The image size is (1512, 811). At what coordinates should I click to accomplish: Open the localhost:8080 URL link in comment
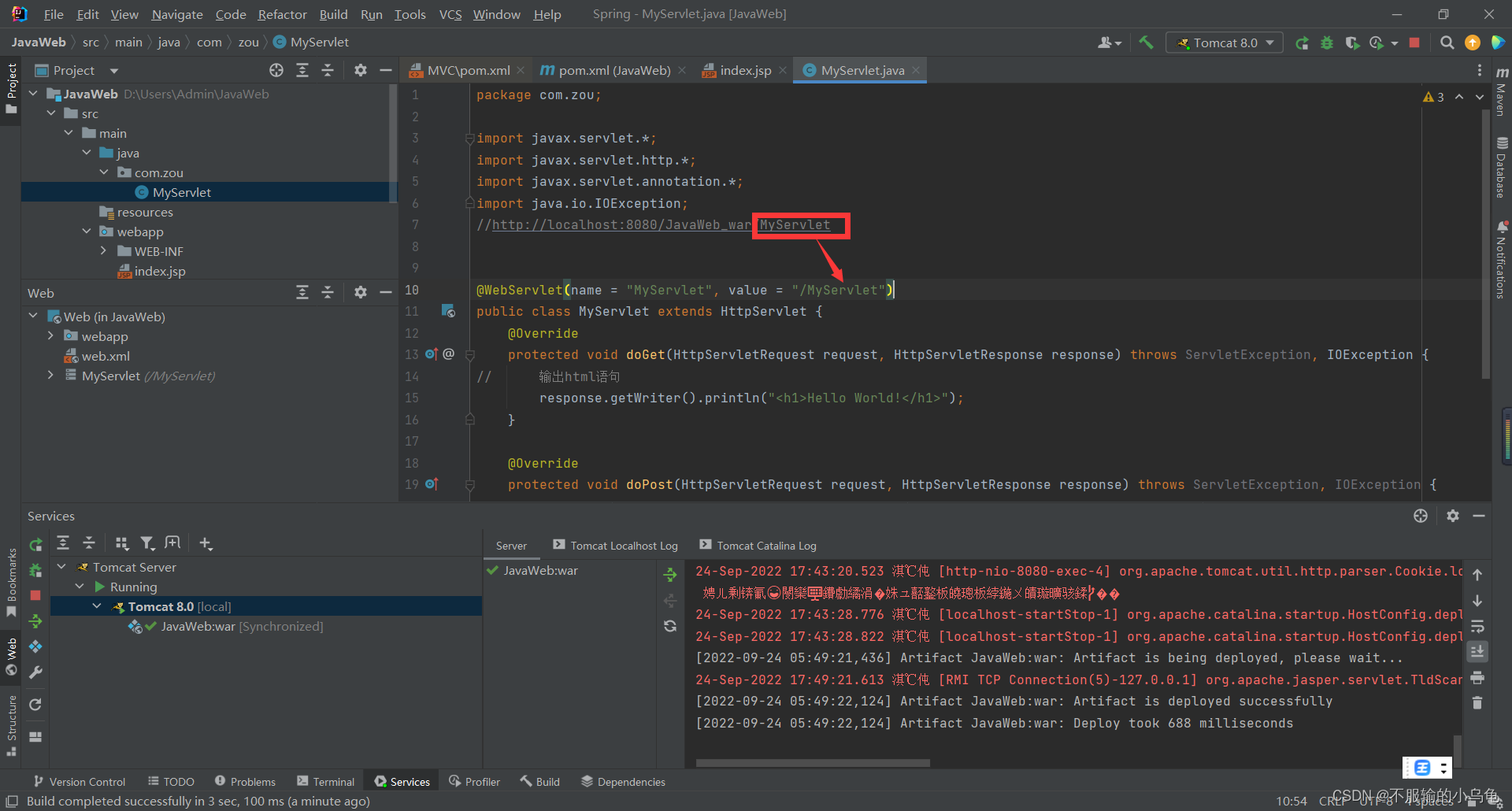(x=661, y=225)
